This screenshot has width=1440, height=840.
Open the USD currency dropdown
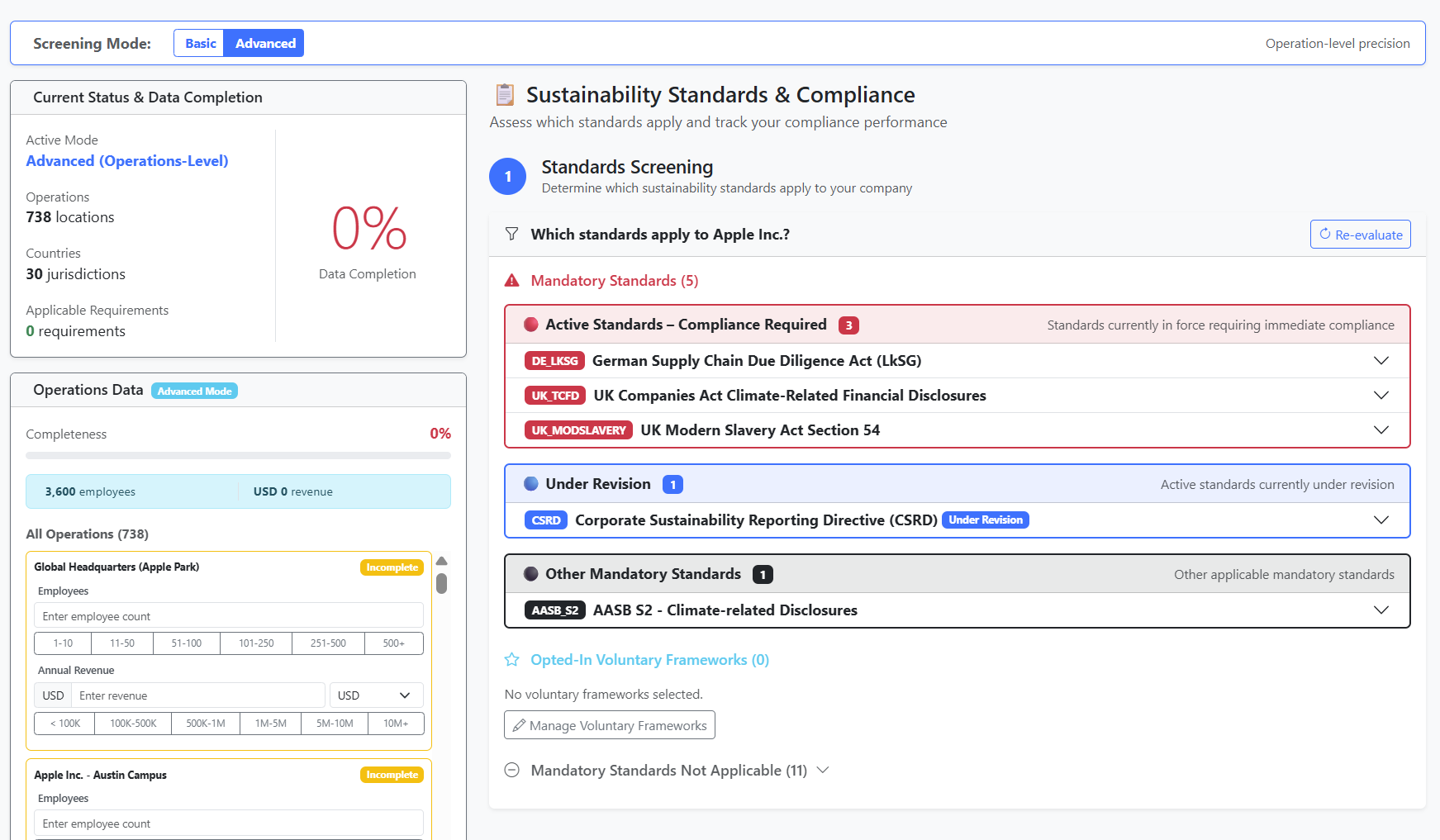click(x=376, y=695)
